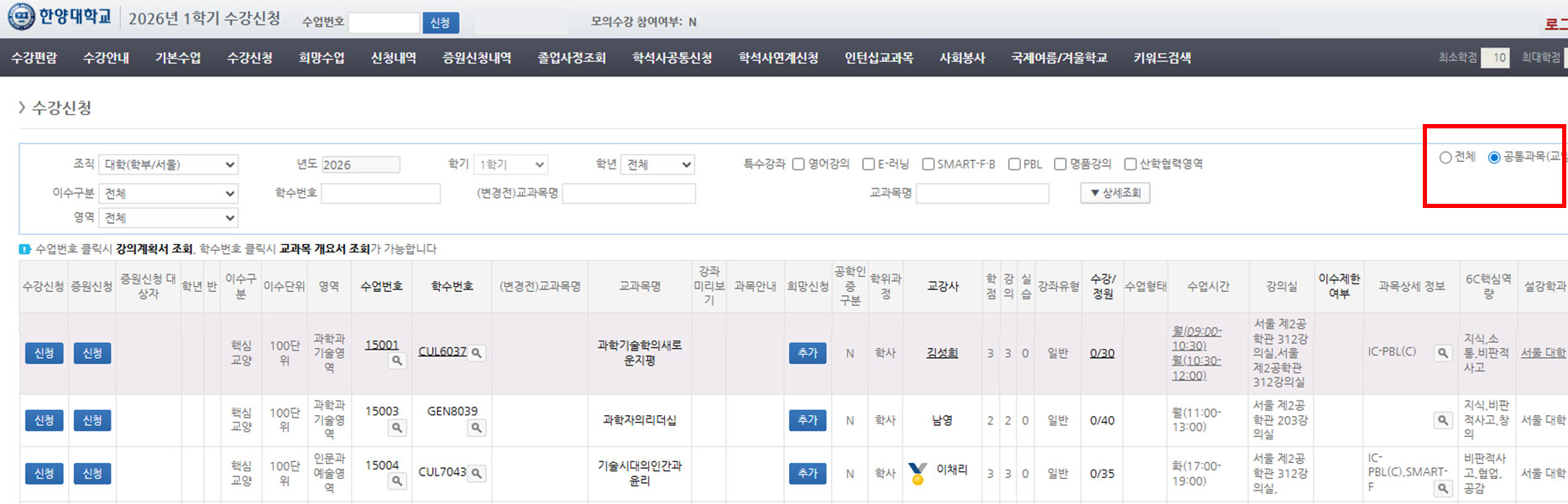Check the PBL checkbox

click(1014, 164)
